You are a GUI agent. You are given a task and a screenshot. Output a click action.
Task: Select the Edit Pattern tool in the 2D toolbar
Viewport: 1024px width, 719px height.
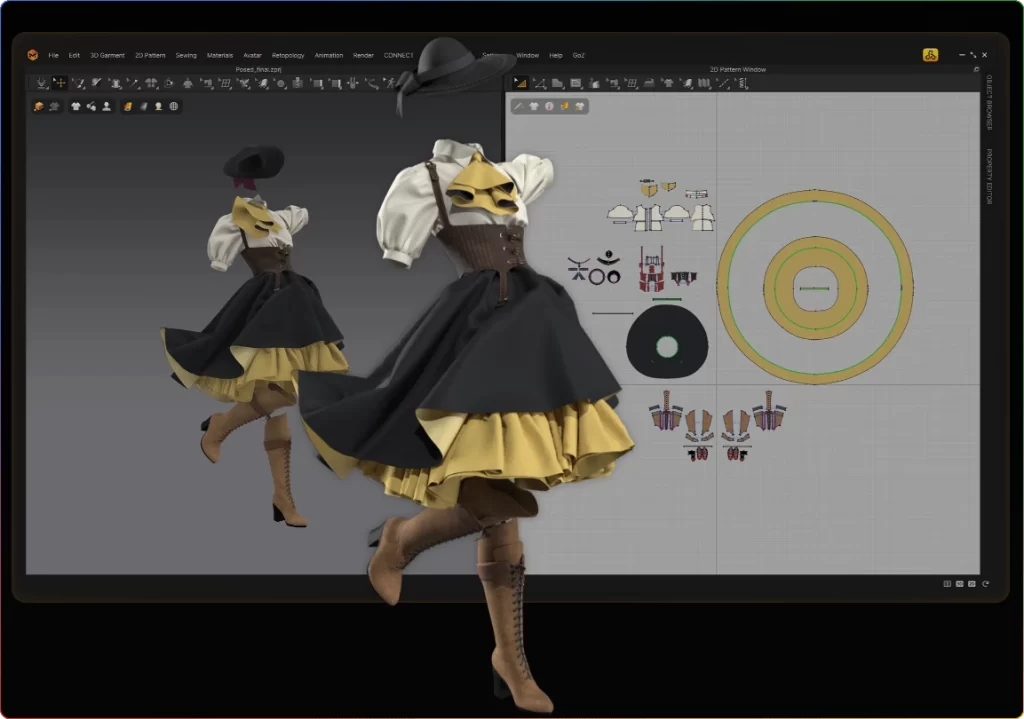coord(541,84)
